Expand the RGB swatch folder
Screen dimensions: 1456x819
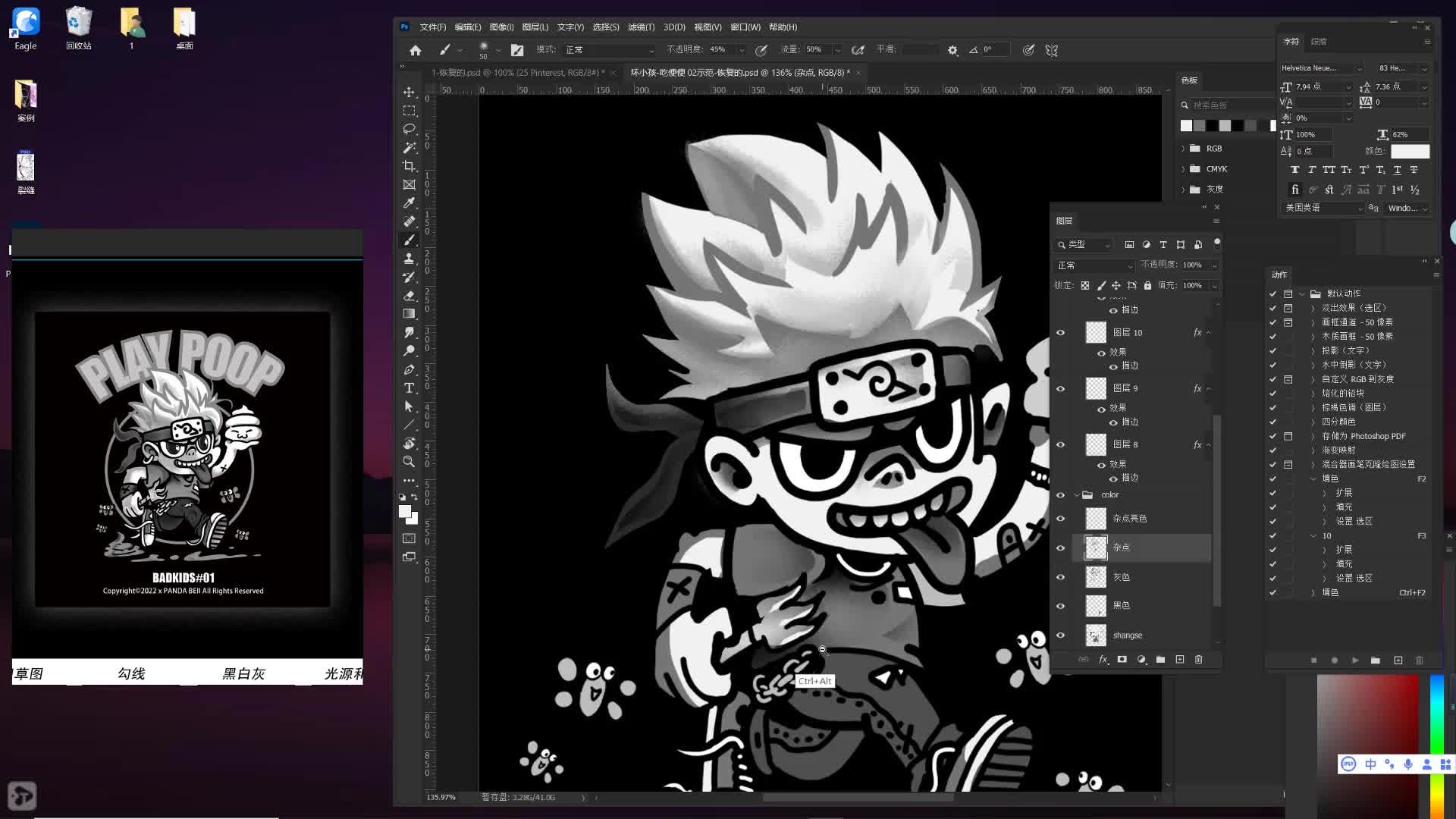(x=1183, y=149)
